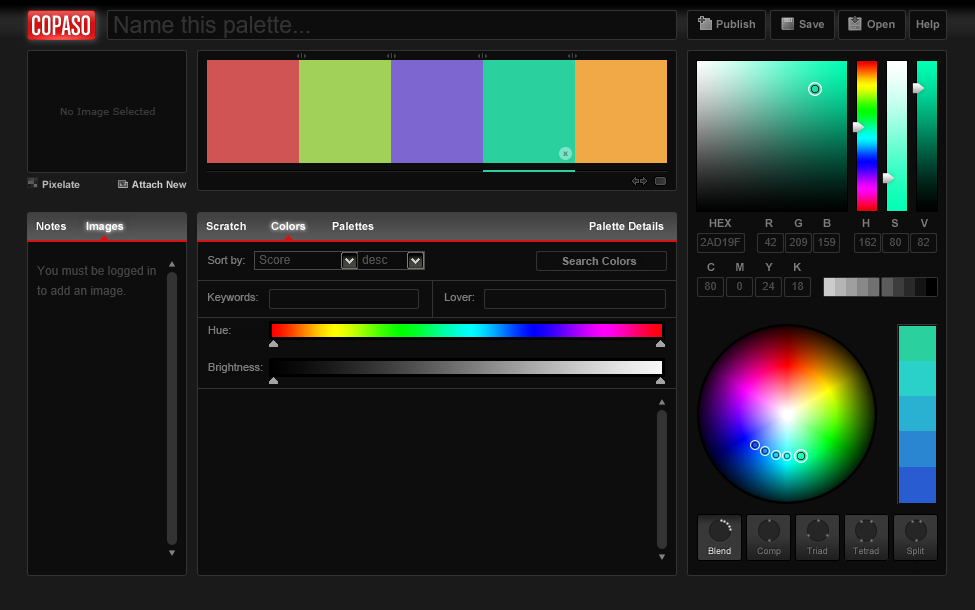Select the Split color scheme icon
The image size is (975, 610).
[x=914, y=537]
